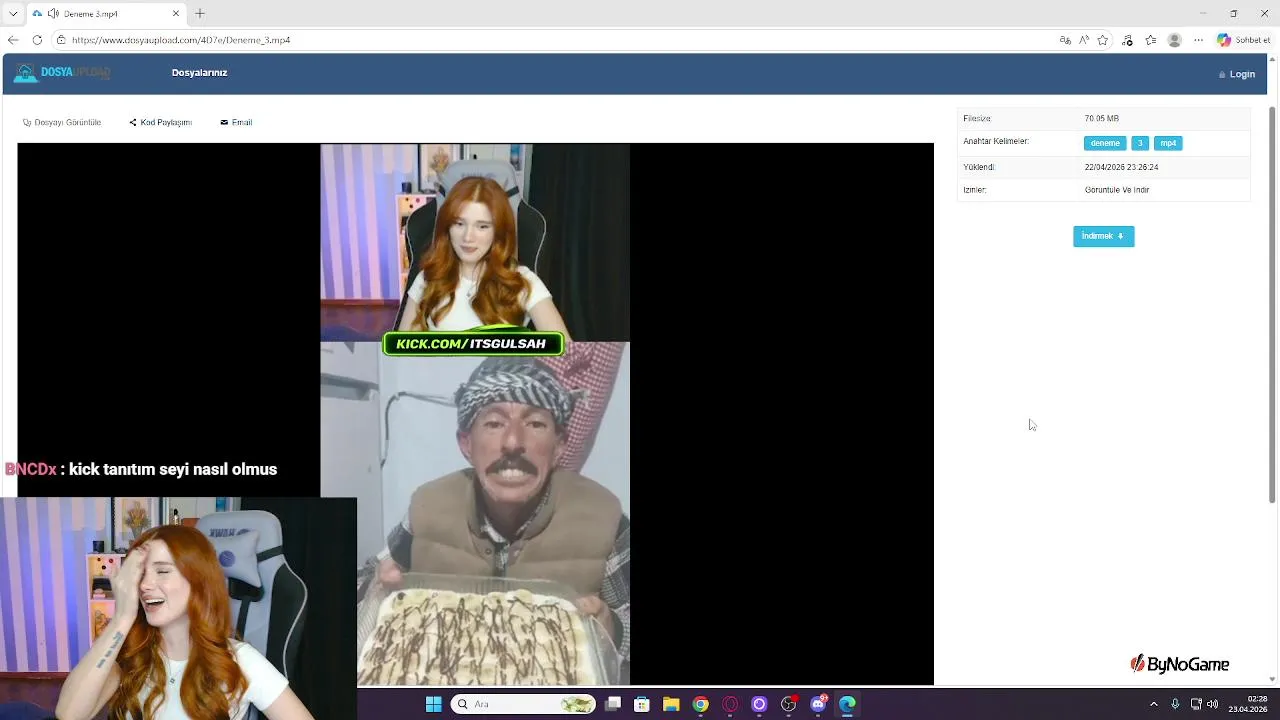Open the Email tab
The height and width of the screenshot is (720, 1280).
pyautogui.click(x=236, y=122)
